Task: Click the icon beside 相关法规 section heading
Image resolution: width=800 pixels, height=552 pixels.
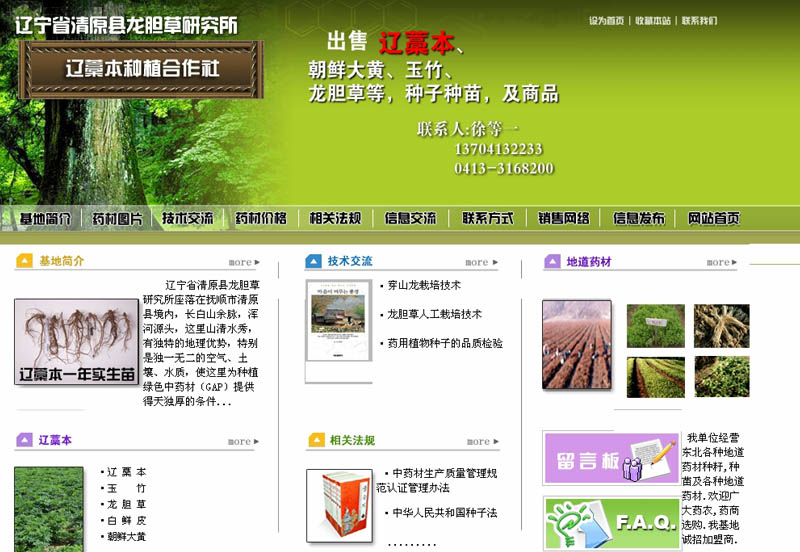Action: [x=316, y=440]
